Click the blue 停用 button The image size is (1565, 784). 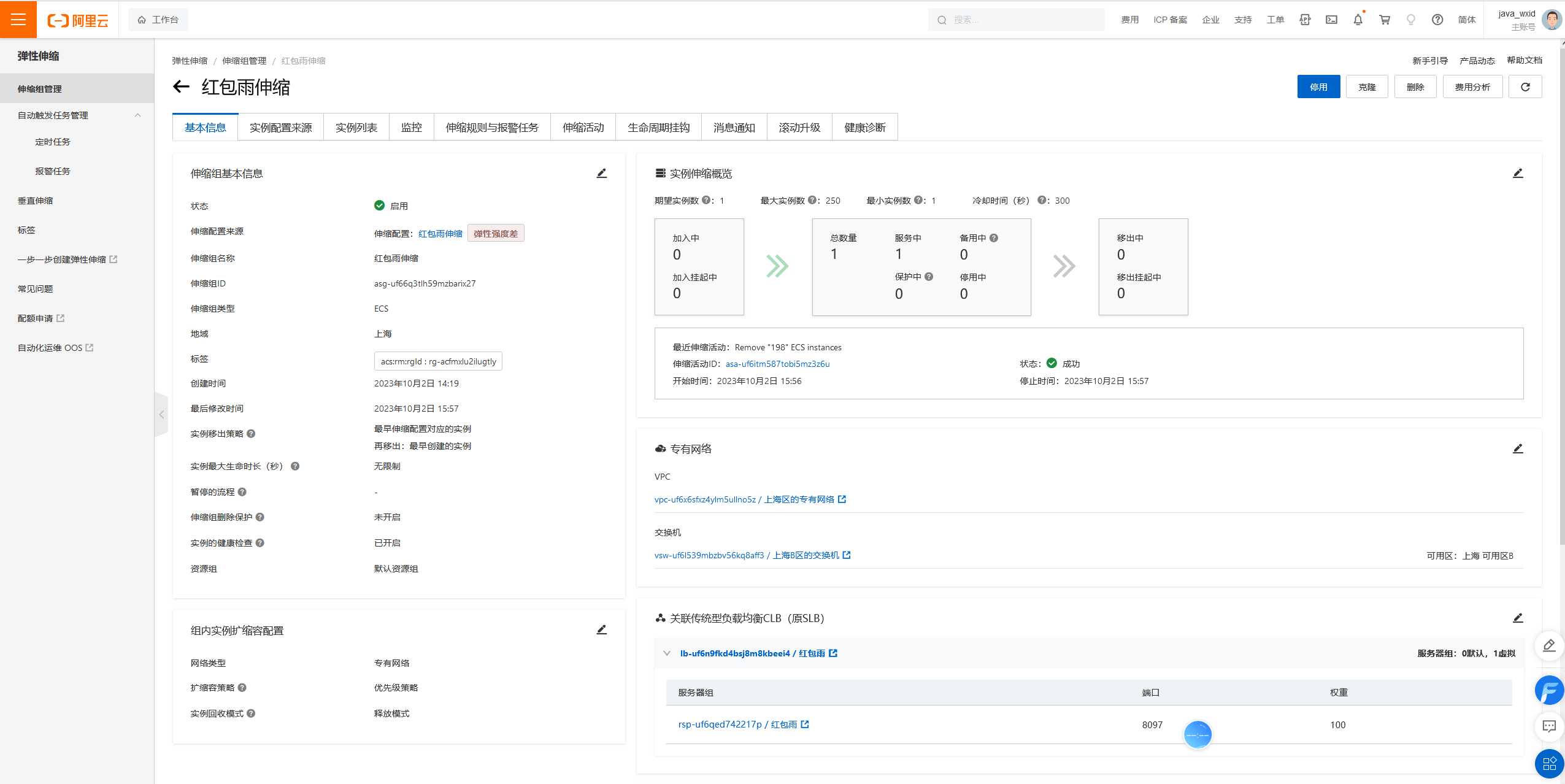1318,87
